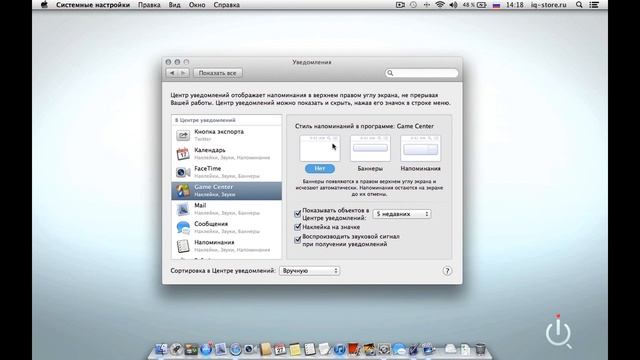
Task: Choose the Нет alert style
Action: (320, 168)
